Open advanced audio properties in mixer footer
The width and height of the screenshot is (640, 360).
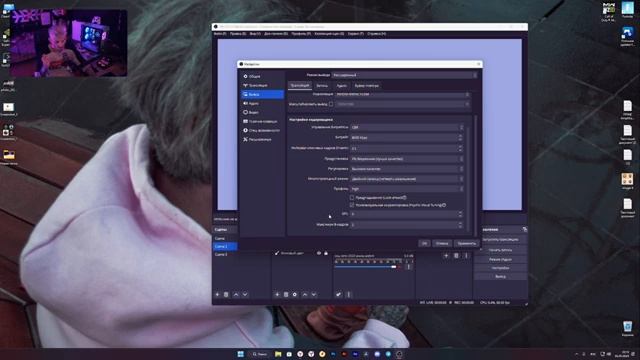click(x=338, y=294)
